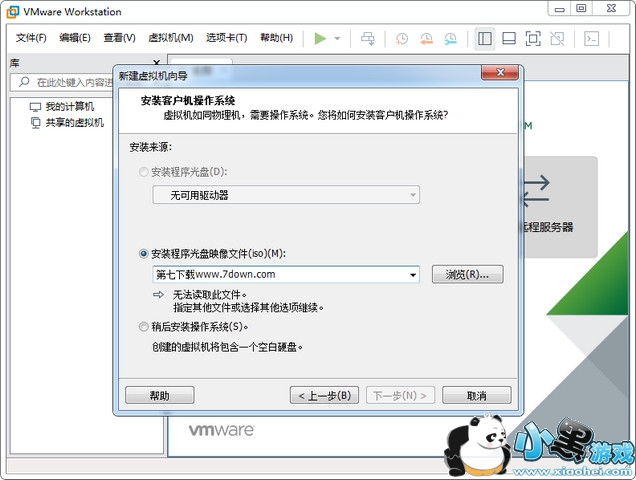Open the snapshot manager icon

pyautogui.click(x=450, y=39)
